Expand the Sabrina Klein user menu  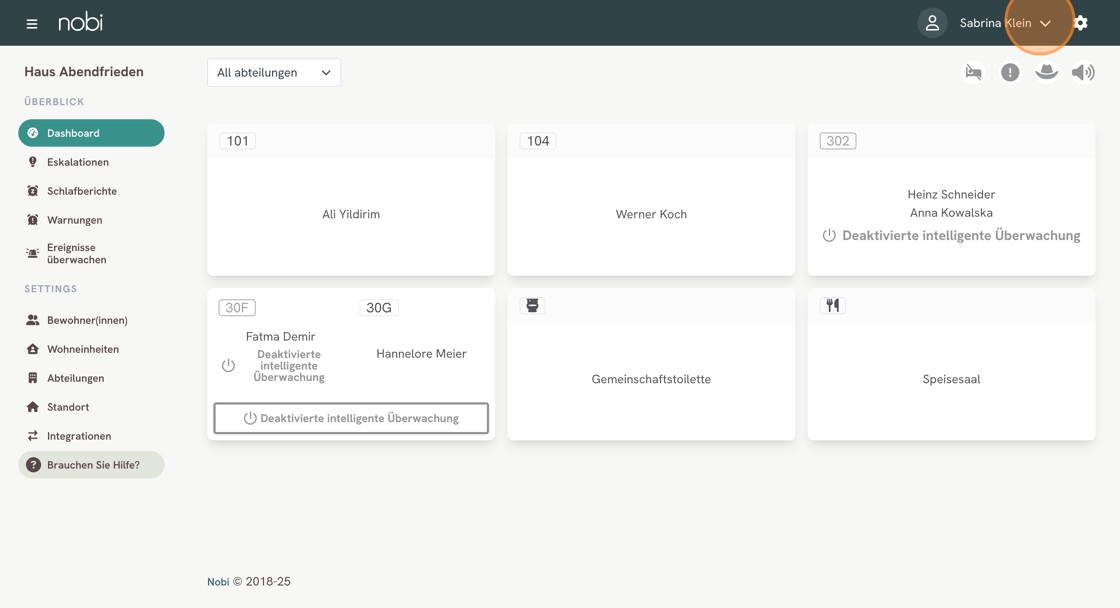[1005, 23]
